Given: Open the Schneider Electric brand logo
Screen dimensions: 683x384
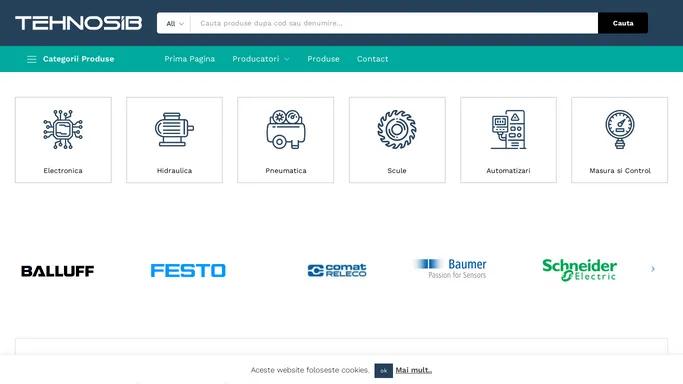Looking at the screenshot, I should 579,269.
